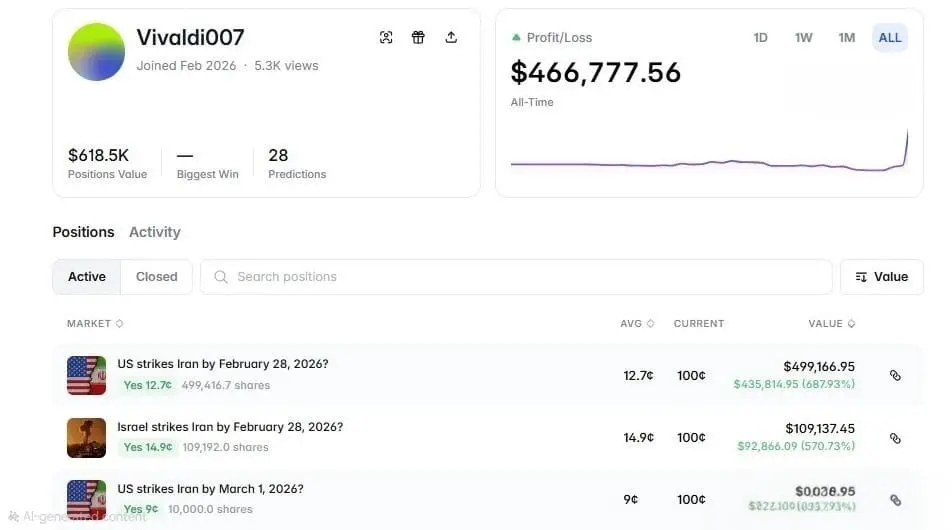This screenshot has width=952, height=530.
Task: Select 1M profit chart range
Action: 846,38
